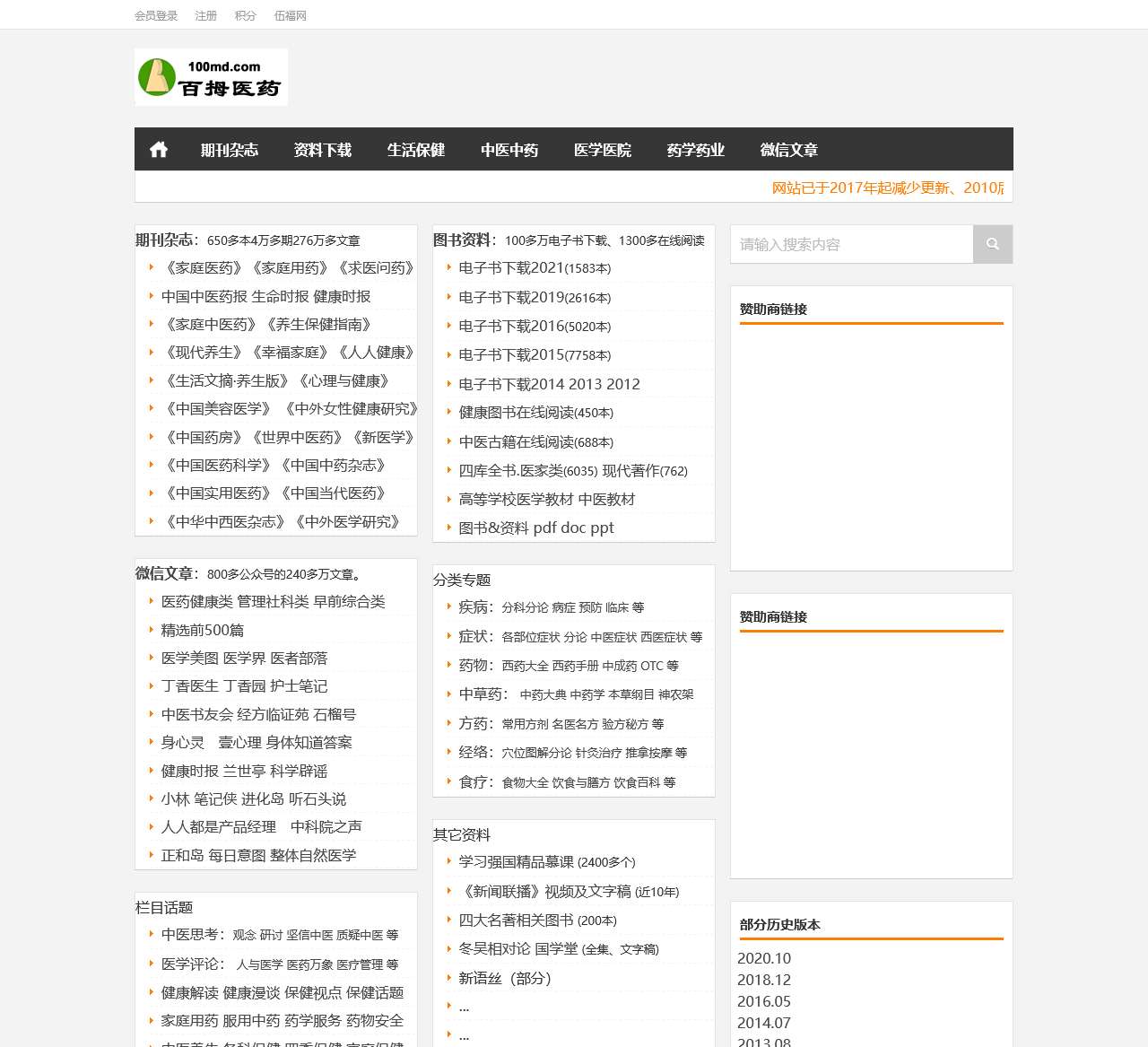Click the home icon in navigation bar

pos(159,150)
